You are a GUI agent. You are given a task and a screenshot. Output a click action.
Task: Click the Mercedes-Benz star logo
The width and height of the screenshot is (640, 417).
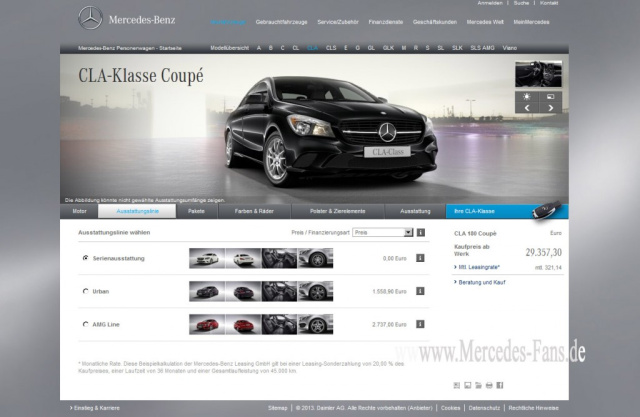[x=90, y=18]
